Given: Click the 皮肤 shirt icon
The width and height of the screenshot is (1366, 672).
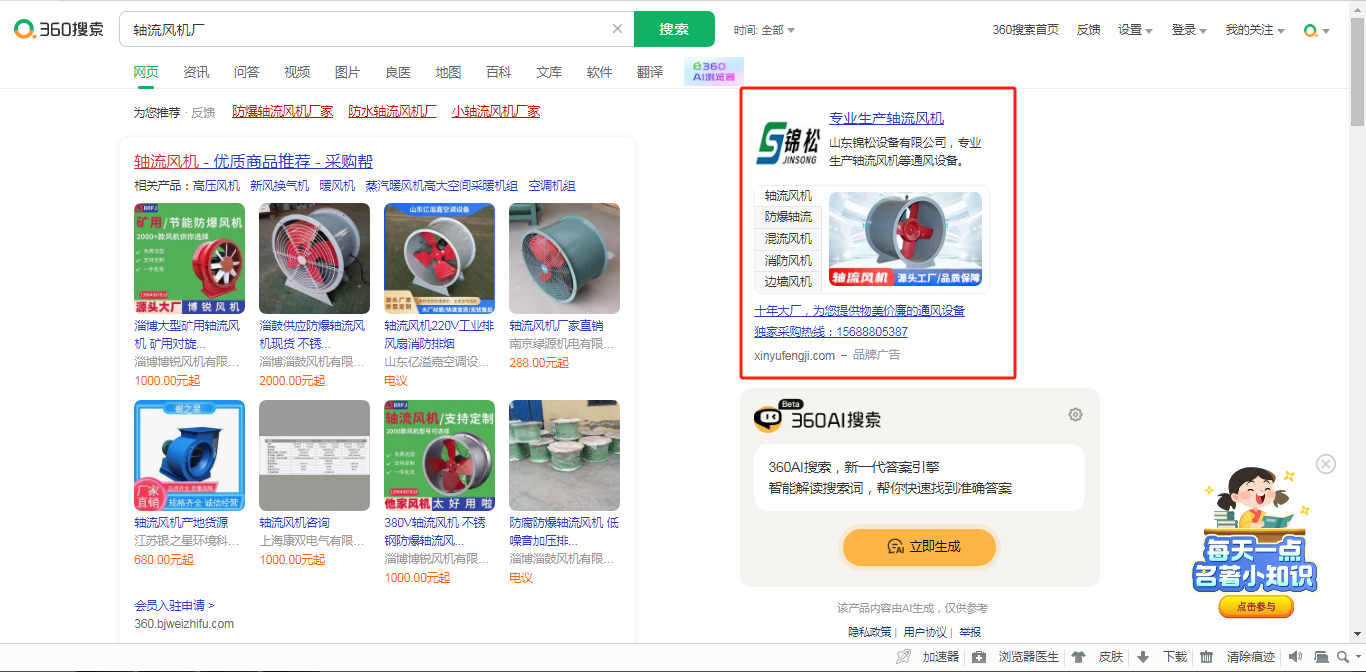Looking at the screenshot, I should [x=1079, y=657].
